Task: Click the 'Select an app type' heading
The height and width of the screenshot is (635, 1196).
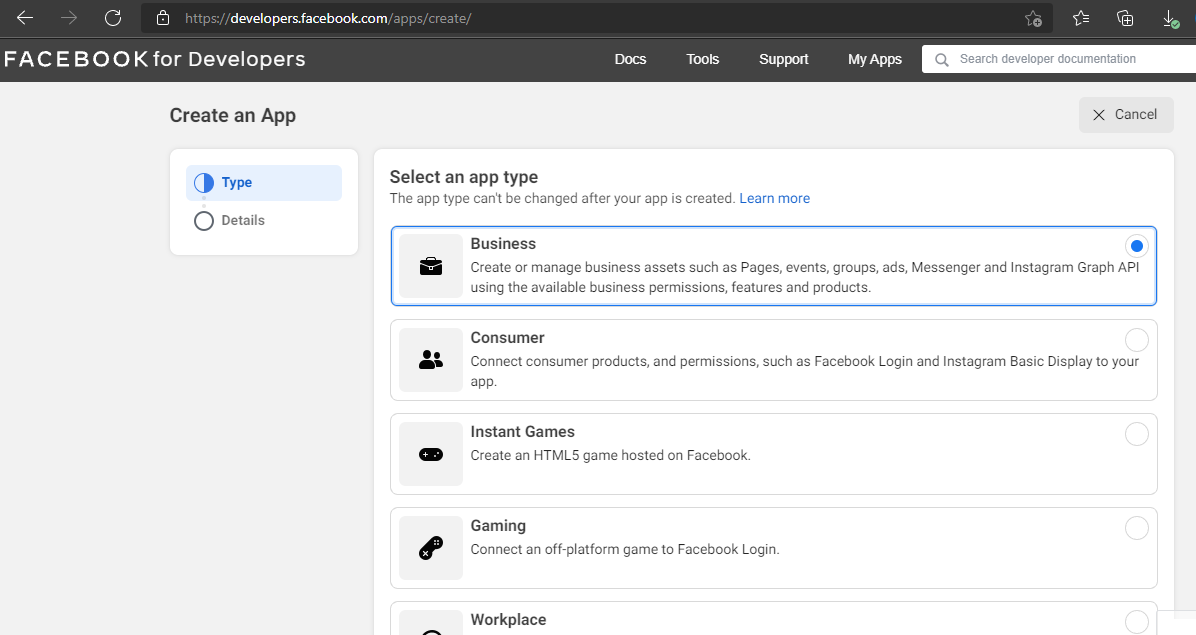Action: 464,177
